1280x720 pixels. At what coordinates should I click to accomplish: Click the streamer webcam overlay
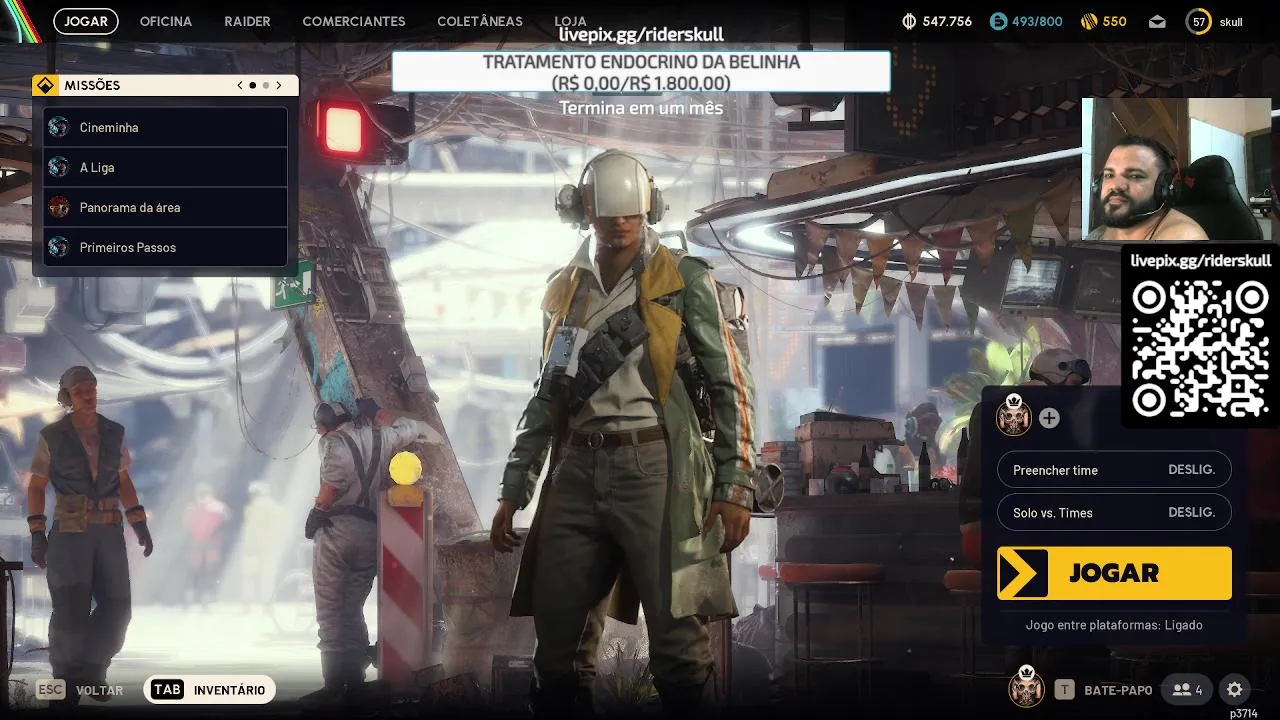[x=1176, y=169]
